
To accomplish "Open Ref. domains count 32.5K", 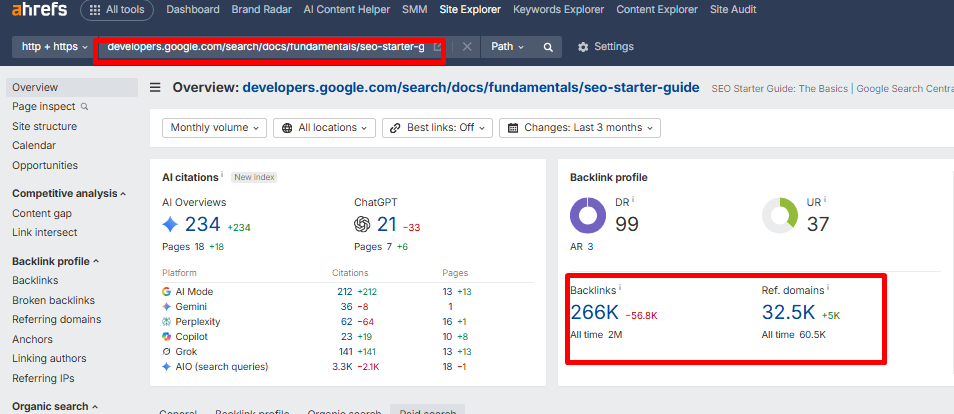I will (789, 313).
